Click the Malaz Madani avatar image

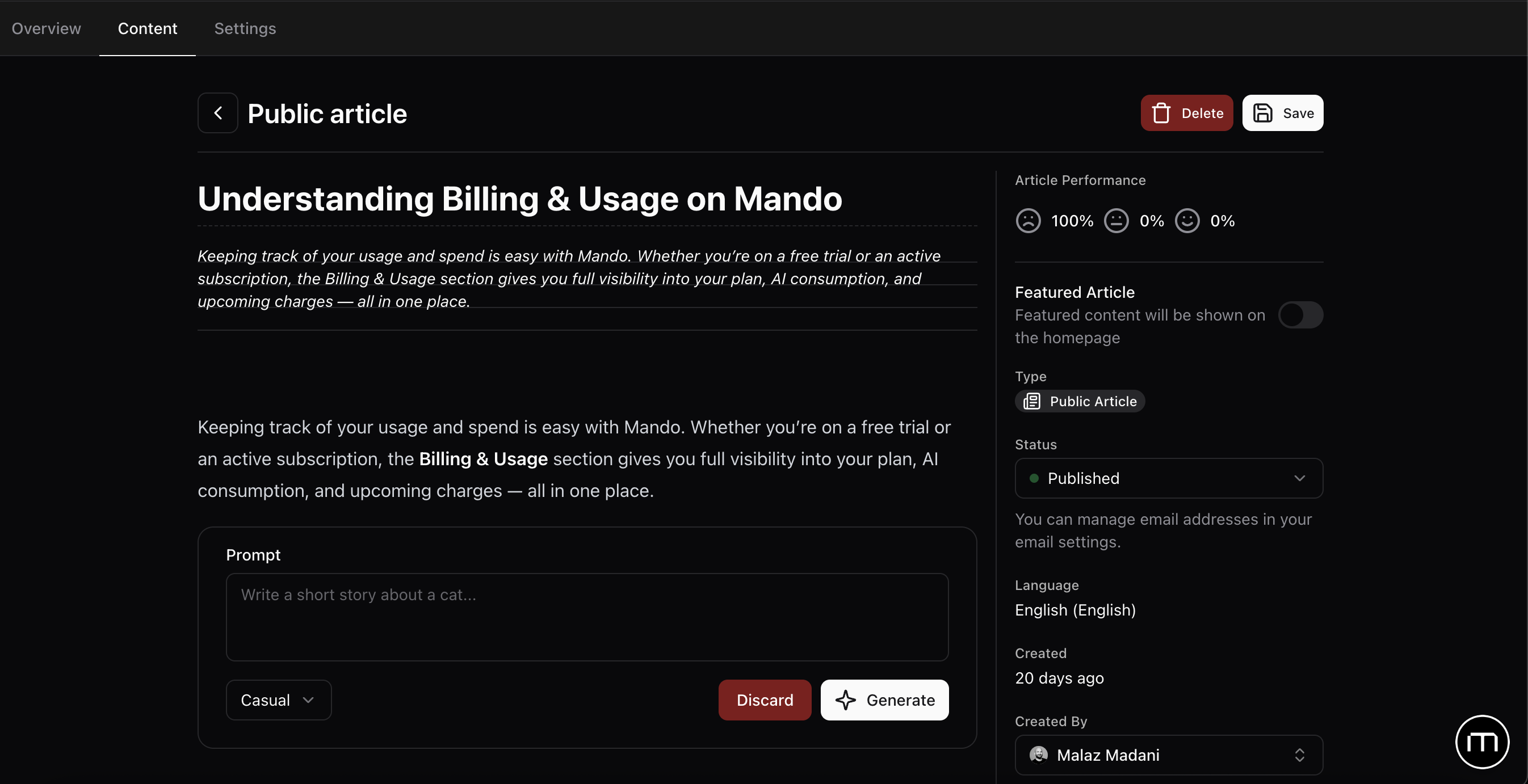[x=1038, y=755]
